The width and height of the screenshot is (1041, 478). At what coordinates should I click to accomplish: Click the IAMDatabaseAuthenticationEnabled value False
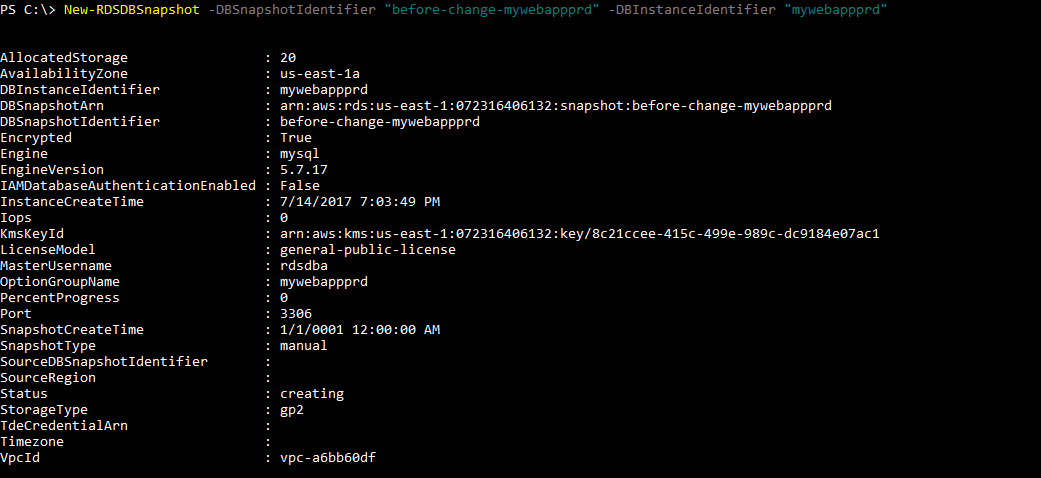pos(300,186)
